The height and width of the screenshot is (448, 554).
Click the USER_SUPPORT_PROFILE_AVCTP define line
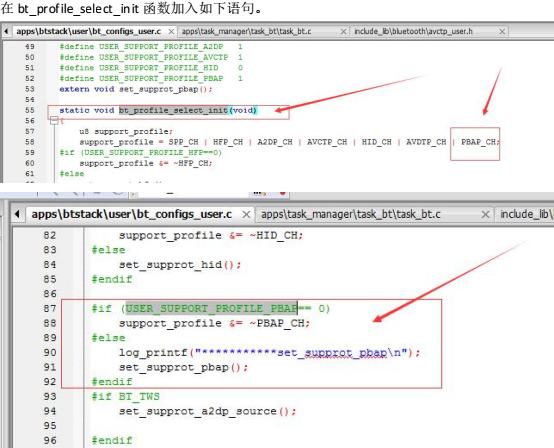coord(151,57)
